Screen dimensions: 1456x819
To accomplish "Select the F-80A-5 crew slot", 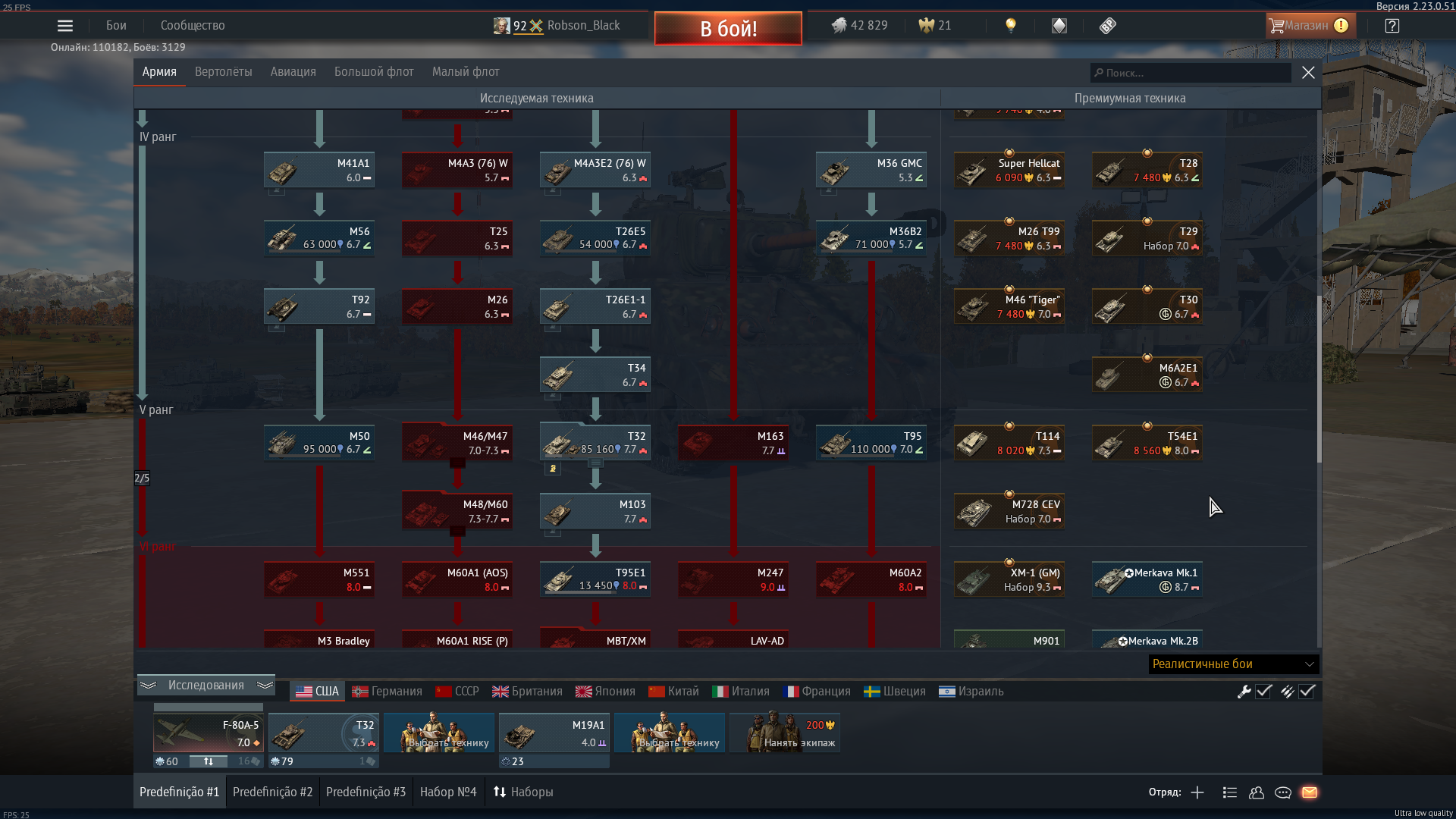I will [209, 733].
